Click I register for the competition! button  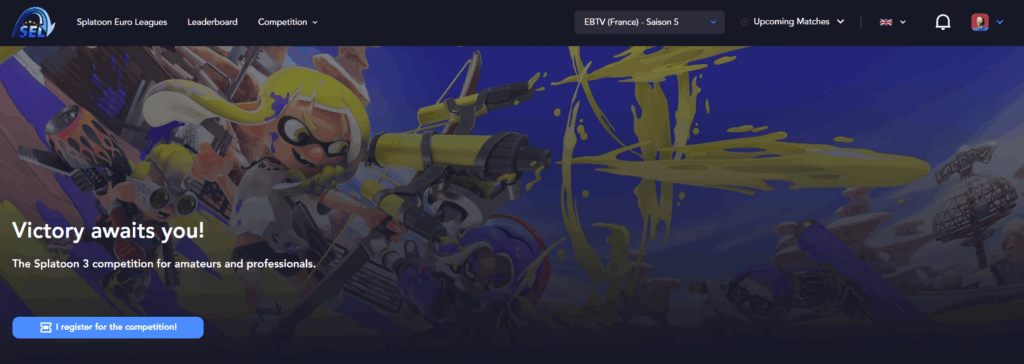(x=108, y=327)
